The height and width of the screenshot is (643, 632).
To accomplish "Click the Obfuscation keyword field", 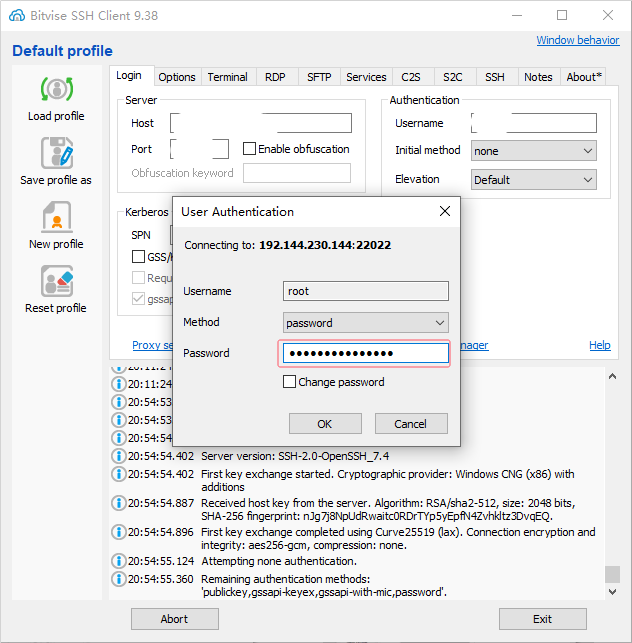I will 297,173.
